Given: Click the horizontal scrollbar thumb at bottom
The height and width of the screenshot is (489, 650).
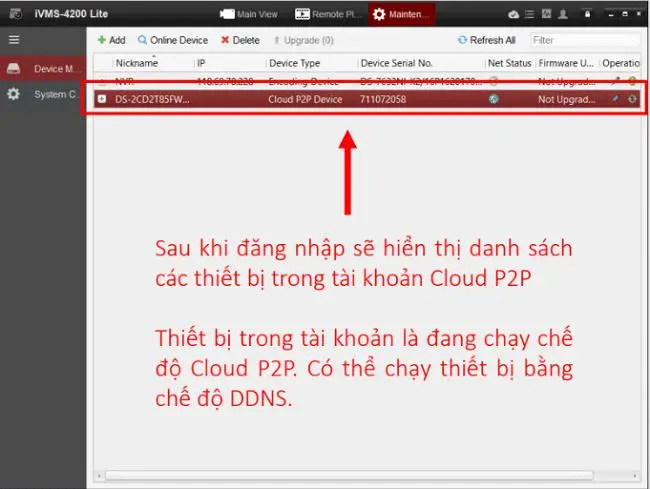Looking at the screenshot, I should tap(349, 475).
